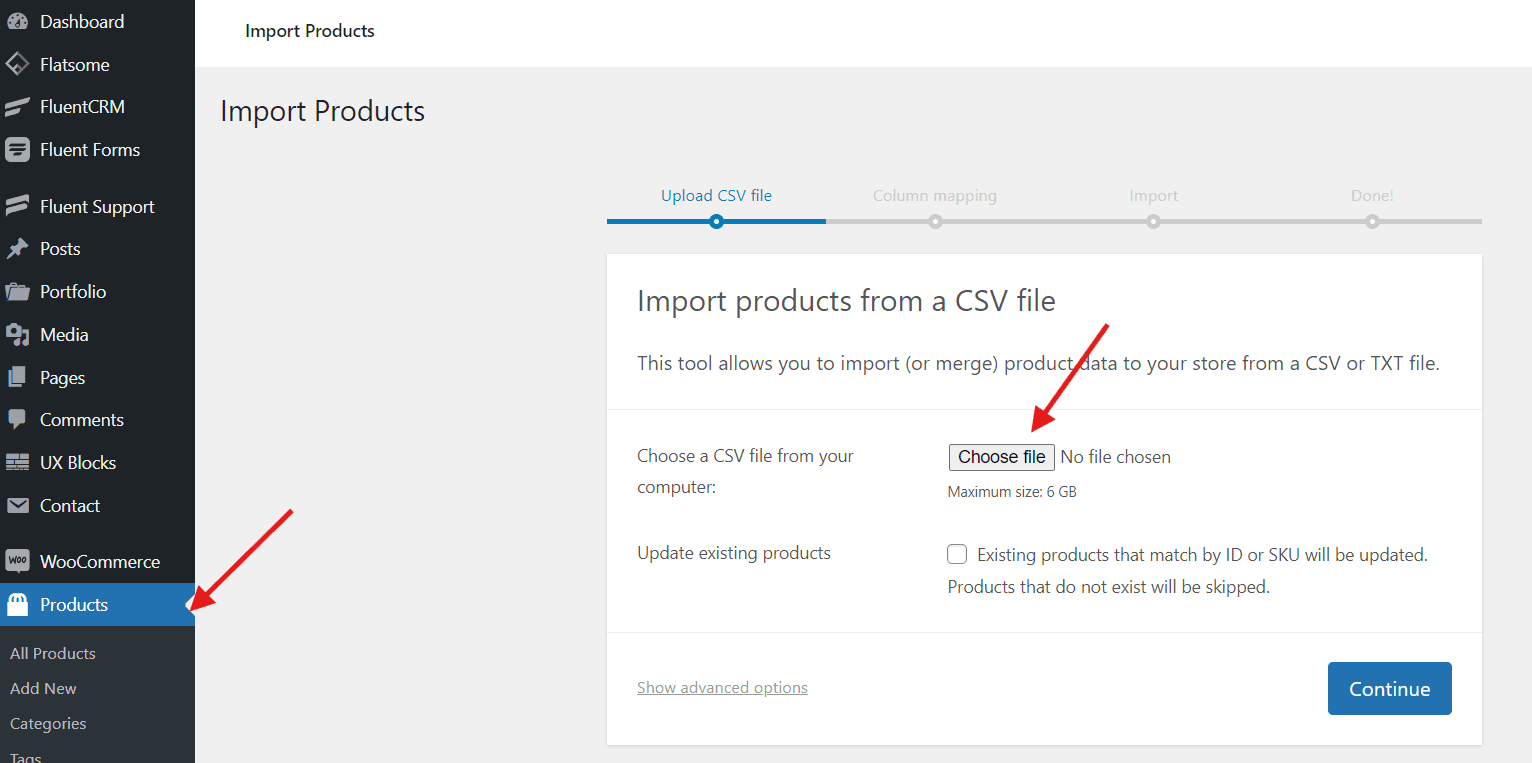The height and width of the screenshot is (763, 1532).
Task: Click the WooCommerce logo icon
Action: 17,561
